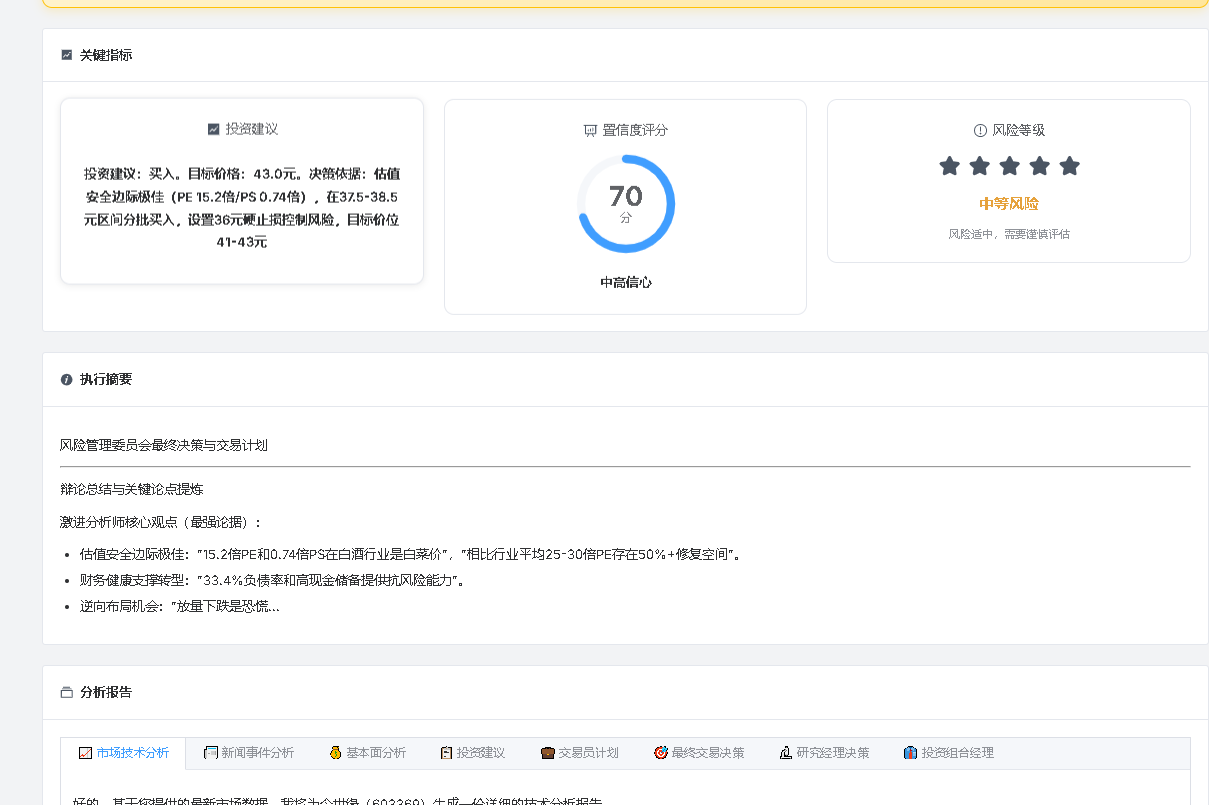Open the 市场技术分析 tab
This screenshot has height=805, width=1209.
click(124, 753)
